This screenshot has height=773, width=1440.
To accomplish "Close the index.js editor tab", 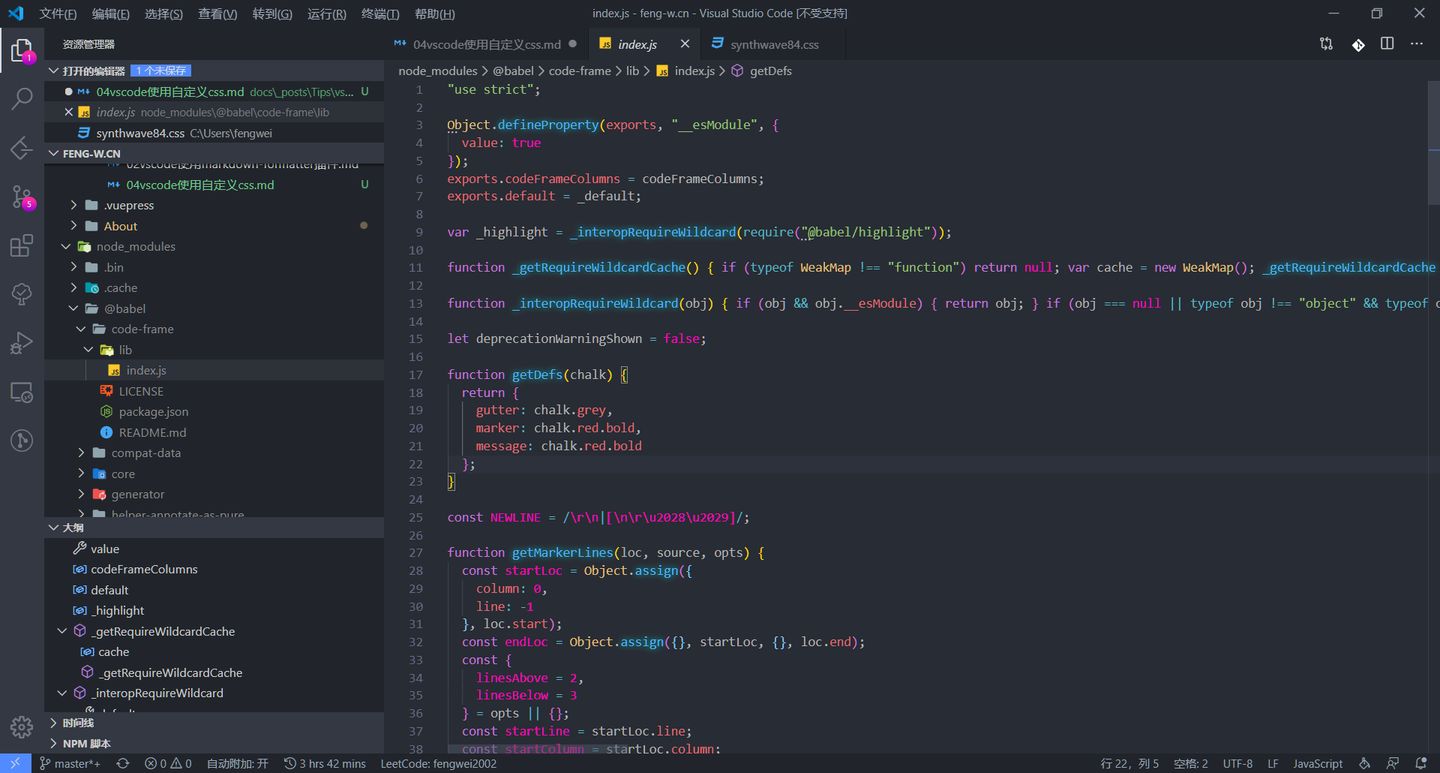I will pos(685,44).
